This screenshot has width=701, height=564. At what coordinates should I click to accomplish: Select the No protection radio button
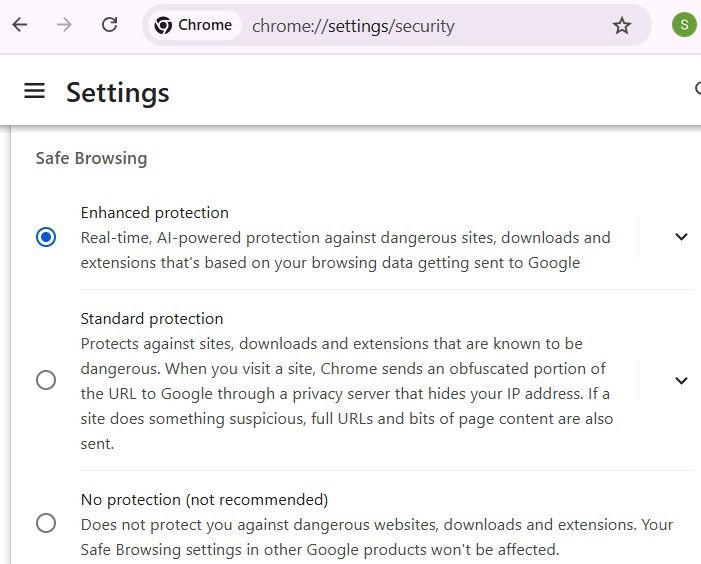click(46, 523)
